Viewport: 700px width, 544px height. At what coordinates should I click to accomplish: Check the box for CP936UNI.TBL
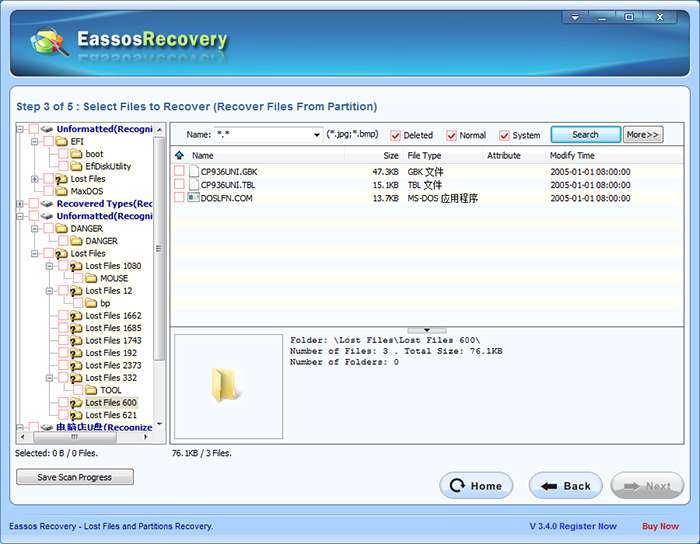179,185
